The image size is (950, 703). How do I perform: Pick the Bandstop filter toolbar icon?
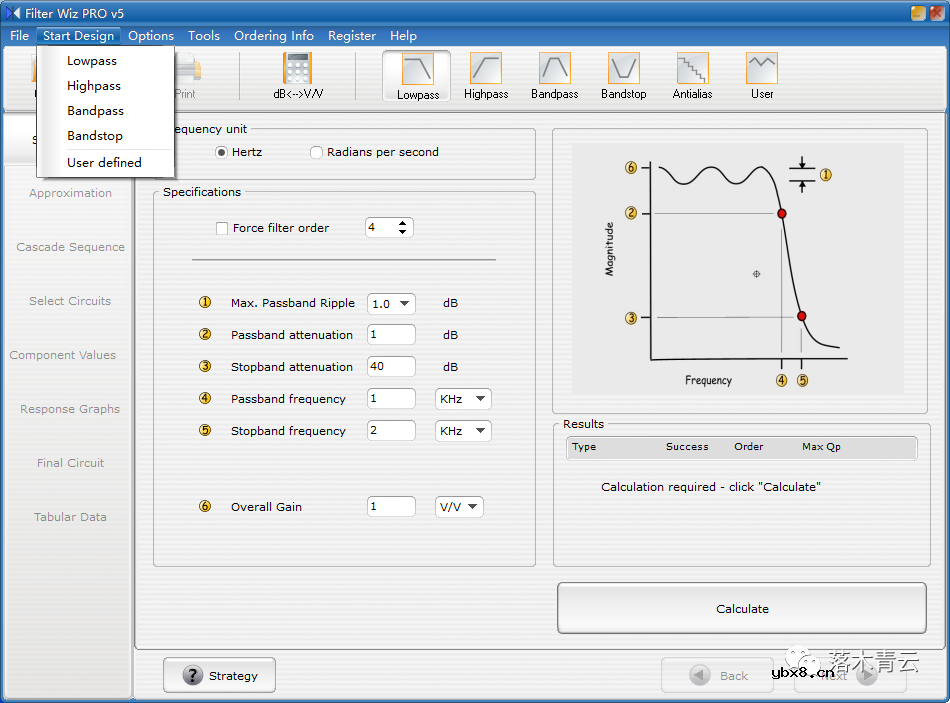coord(623,76)
